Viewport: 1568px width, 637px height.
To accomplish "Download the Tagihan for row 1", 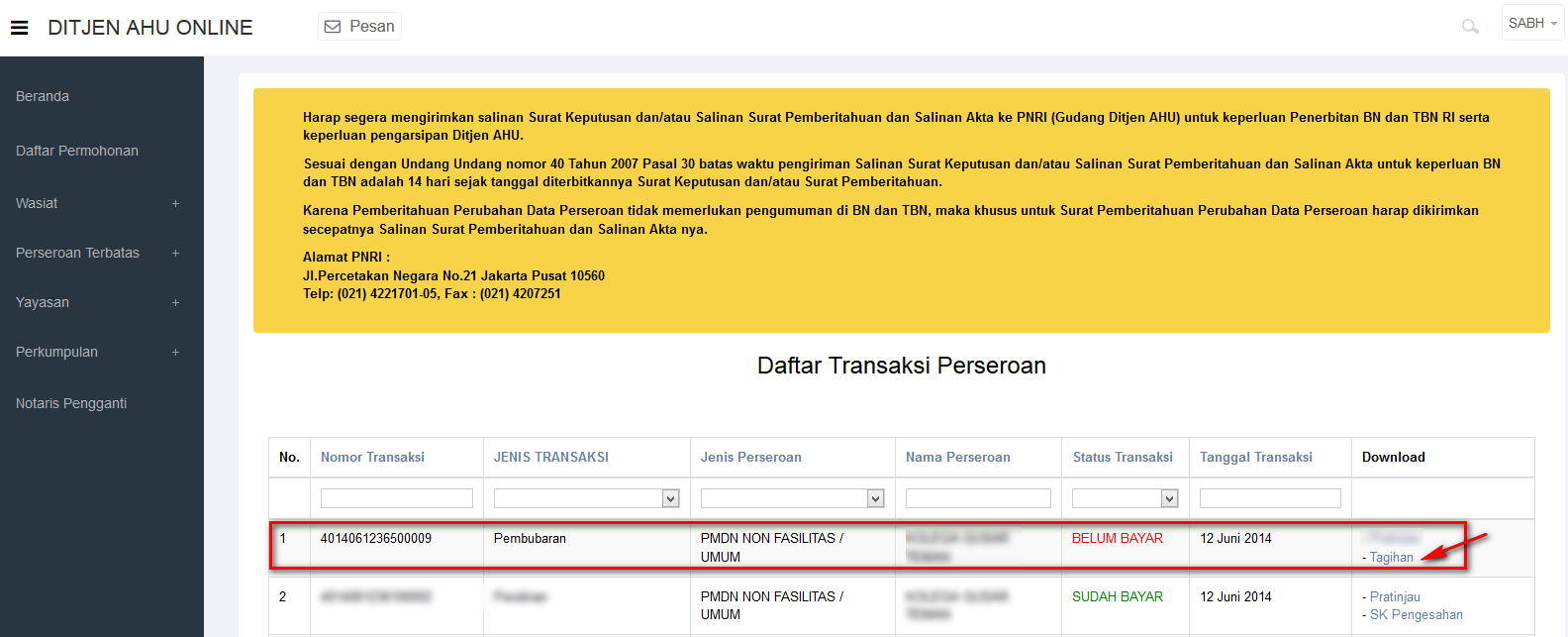I will (x=1391, y=558).
